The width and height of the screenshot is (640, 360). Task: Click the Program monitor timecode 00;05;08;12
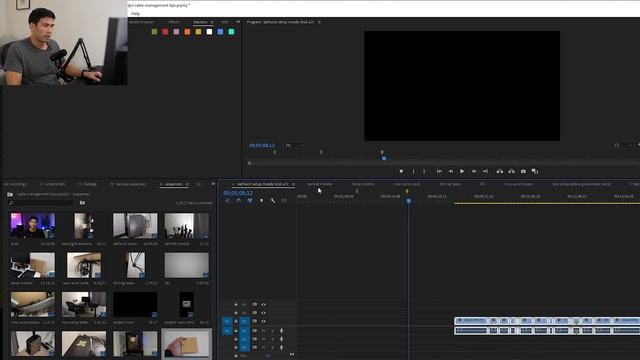click(x=262, y=145)
